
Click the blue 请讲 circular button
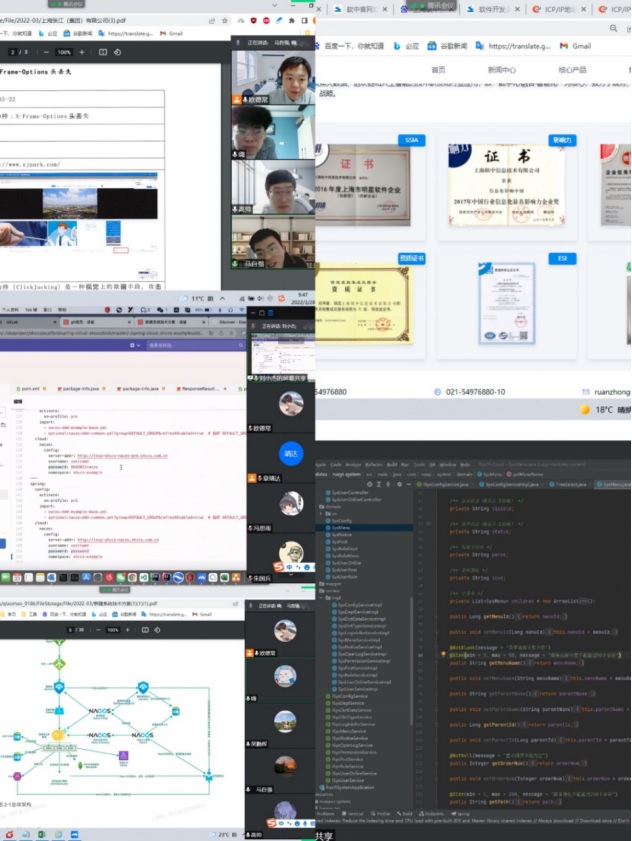290,453
